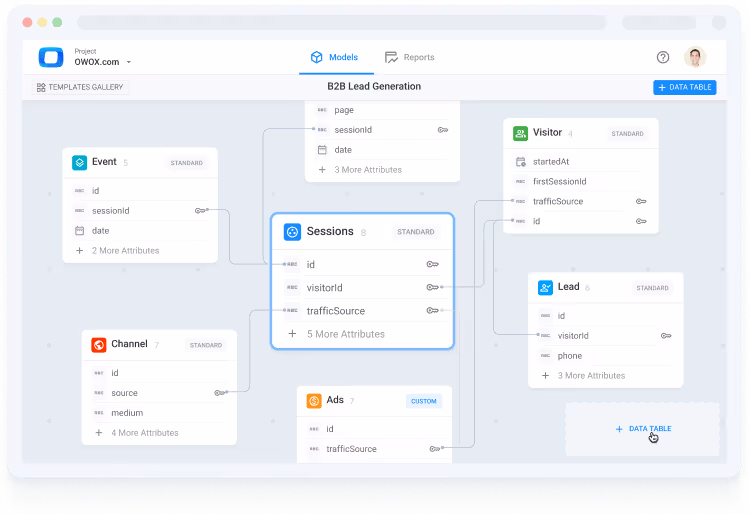Viewport: 750px width, 514px height.
Task: Click the CUSTOM badge on Ads
Action: (423, 401)
